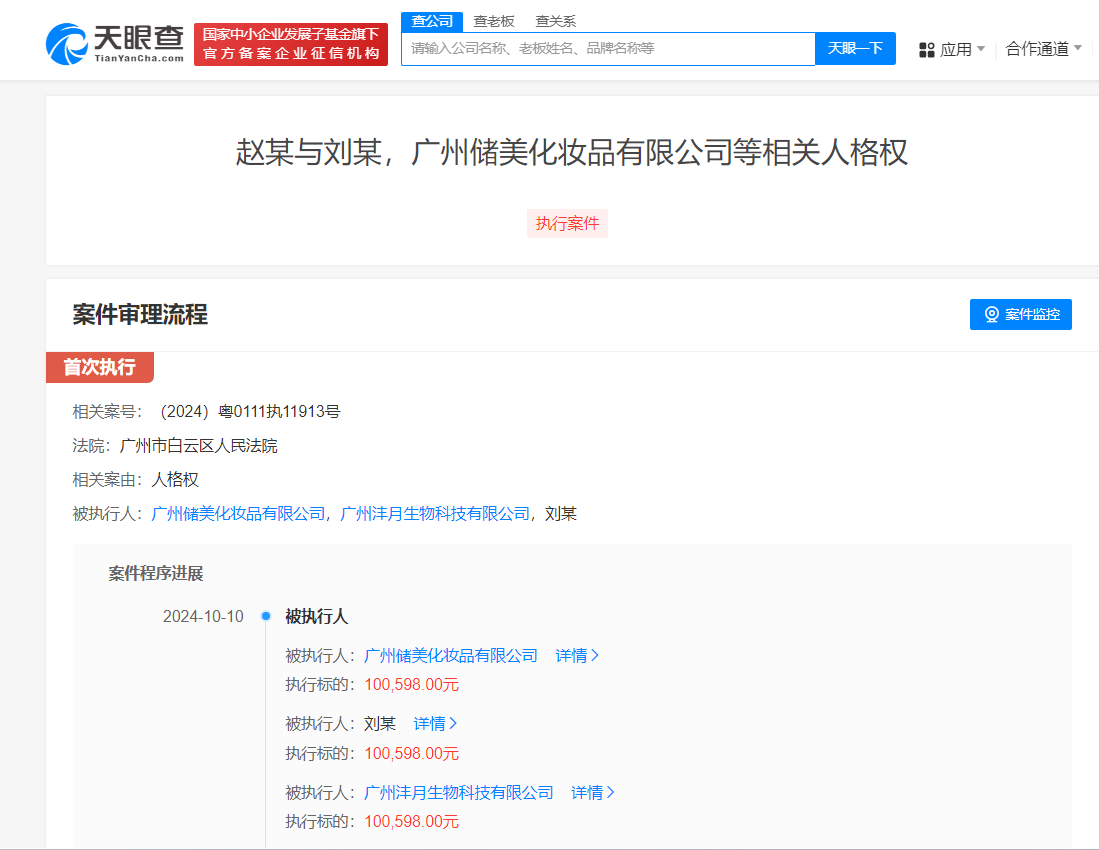View 详情 for 刘某
Screen dimensions: 1099x850
click(x=435, y=724)
